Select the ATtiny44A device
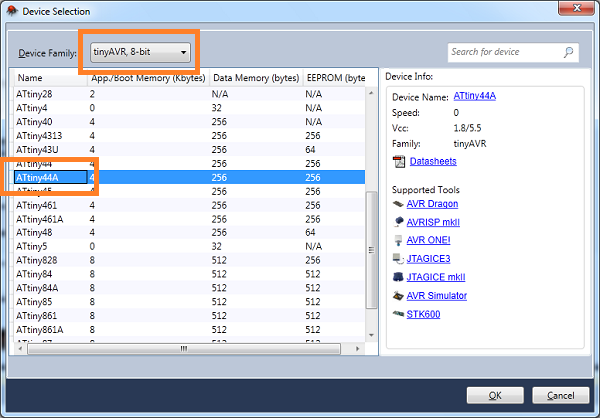The width and height of the screenshot is (600, 418). click(x=190, y=177)
